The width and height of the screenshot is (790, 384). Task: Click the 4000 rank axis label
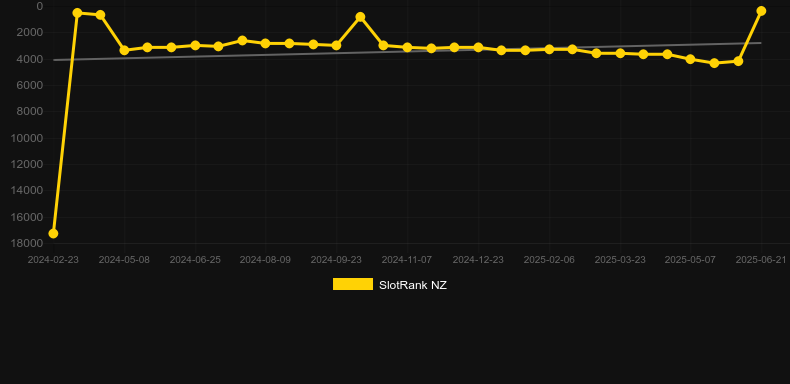pos(31,59)
